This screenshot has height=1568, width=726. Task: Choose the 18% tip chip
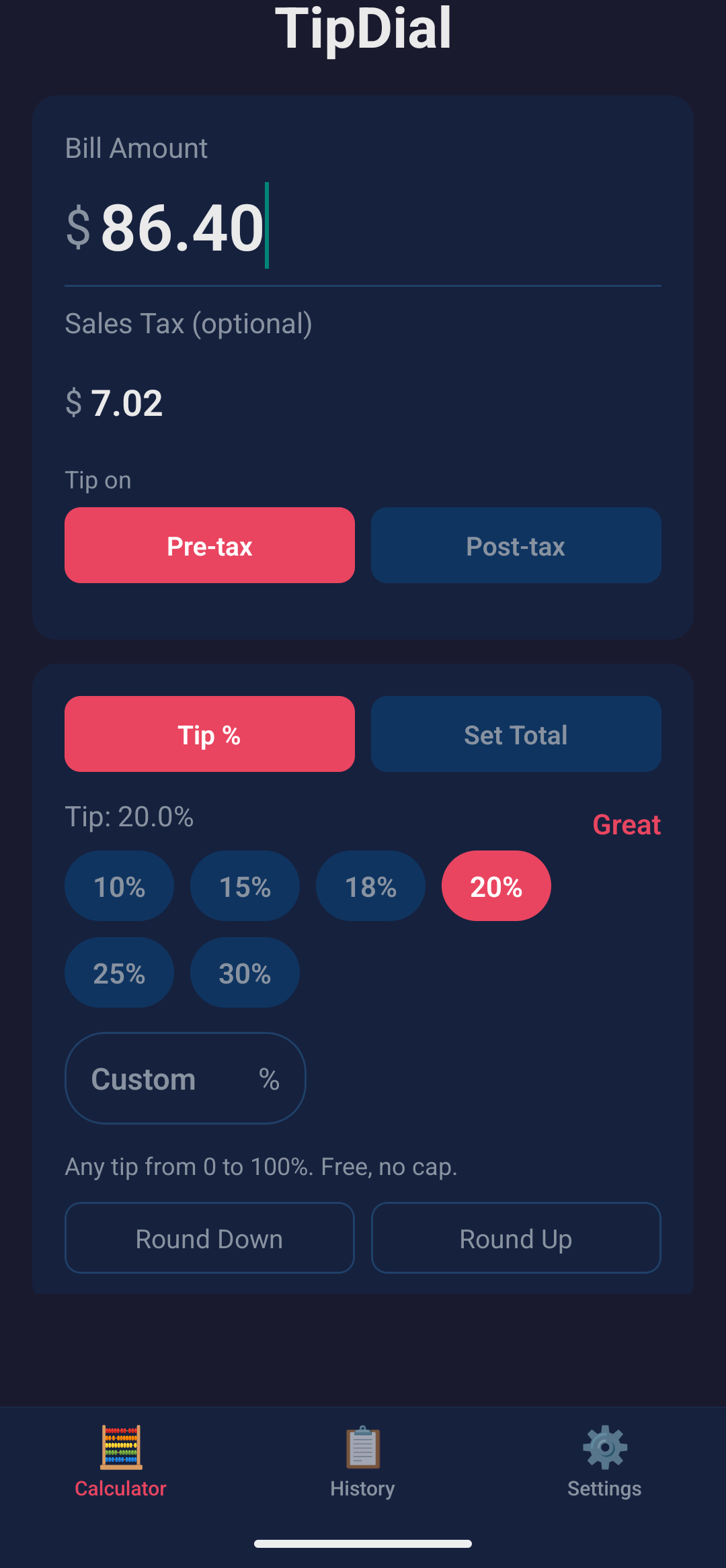click(x=371, y=886)
